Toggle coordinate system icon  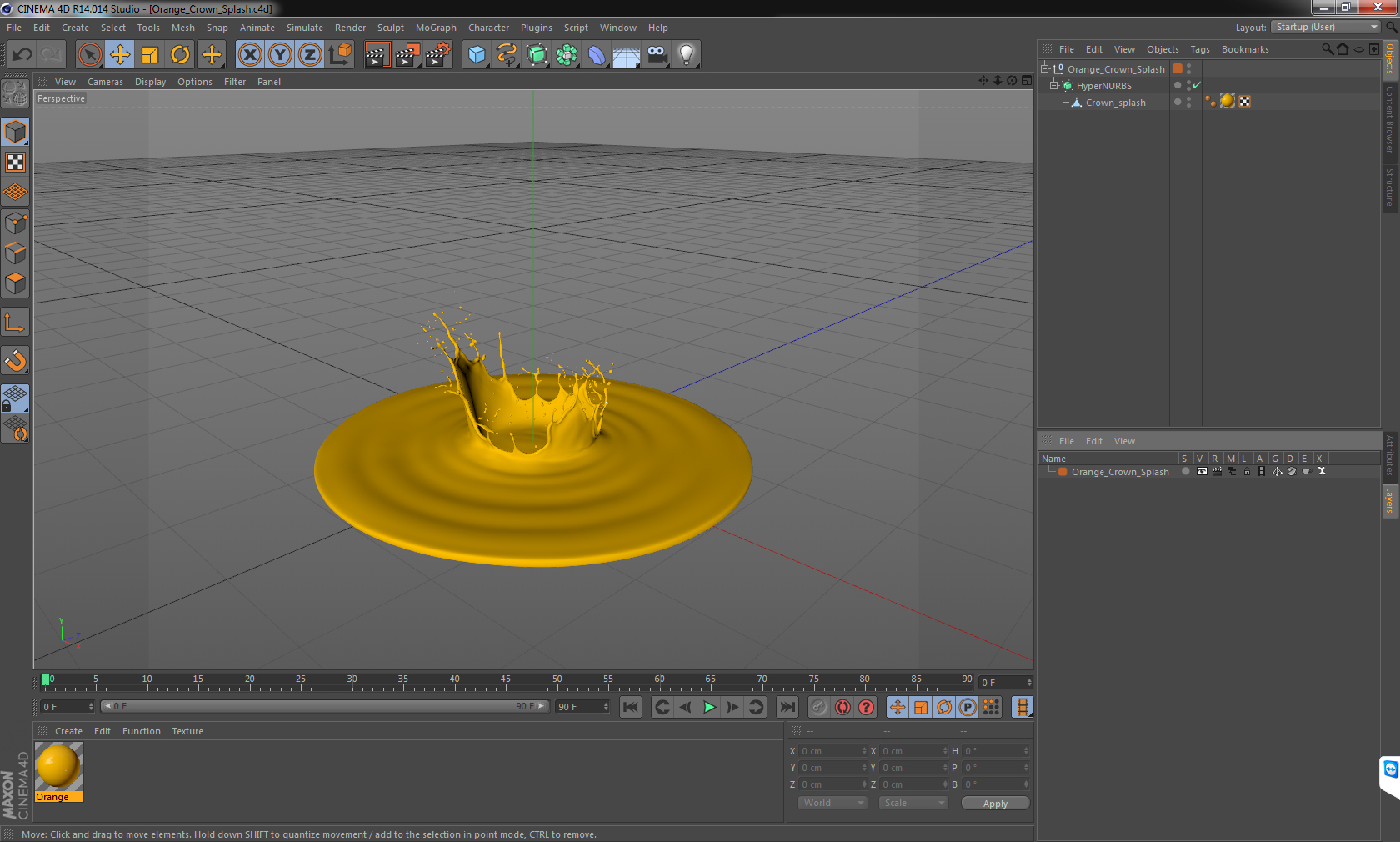340,55
